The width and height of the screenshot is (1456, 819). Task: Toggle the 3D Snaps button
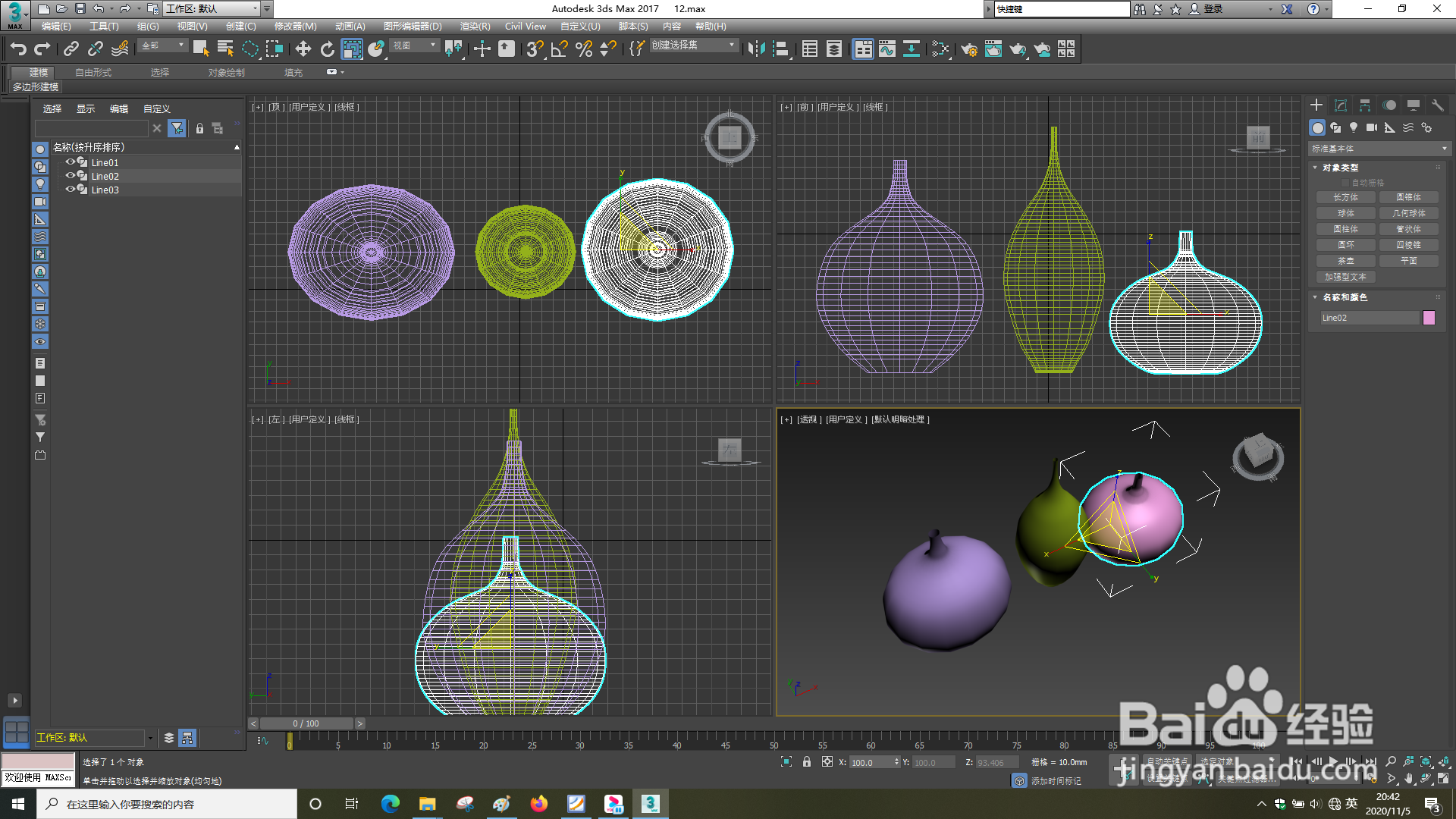[x=534, y=49]
